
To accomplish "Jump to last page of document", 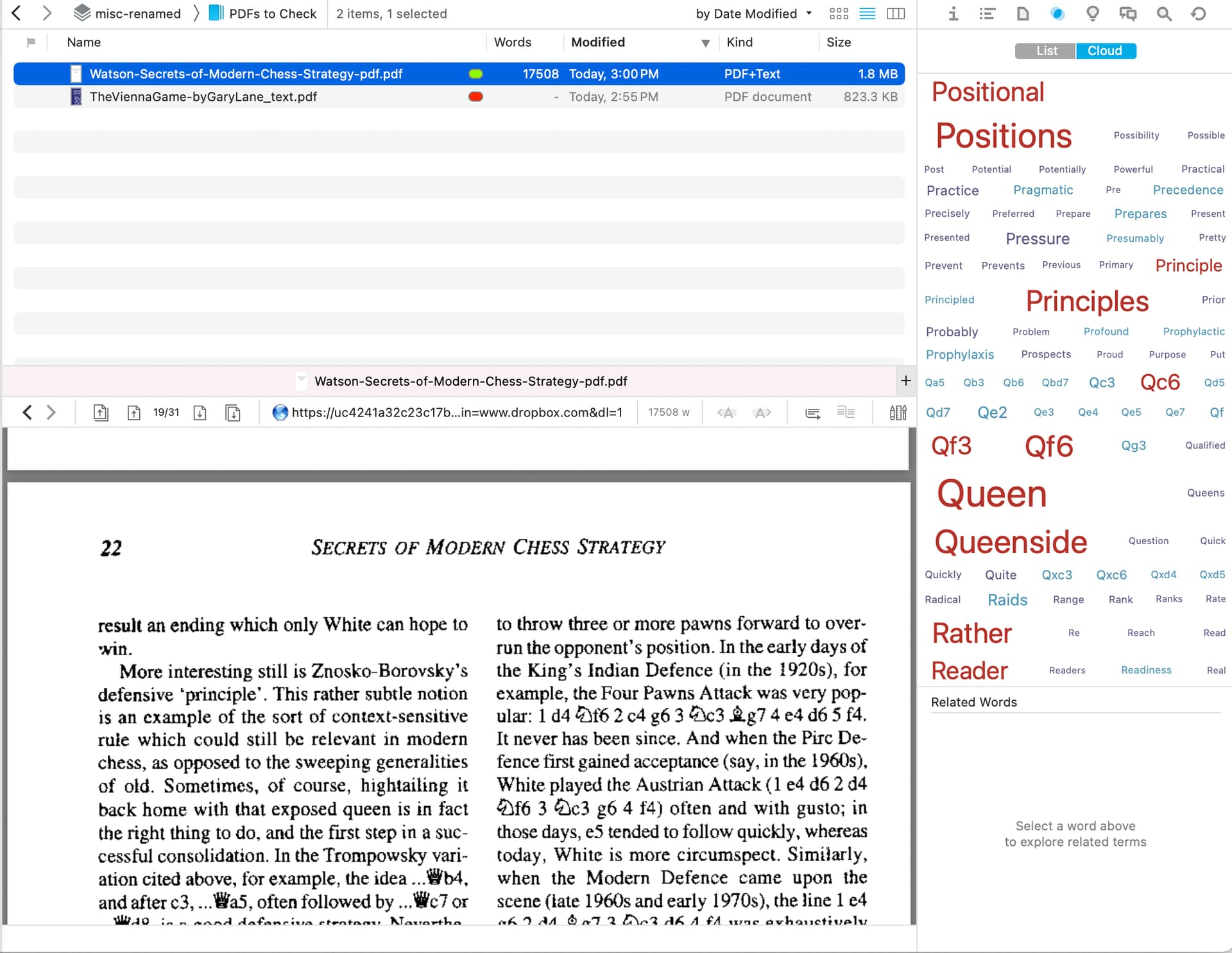I will click(x=233, y=413).
